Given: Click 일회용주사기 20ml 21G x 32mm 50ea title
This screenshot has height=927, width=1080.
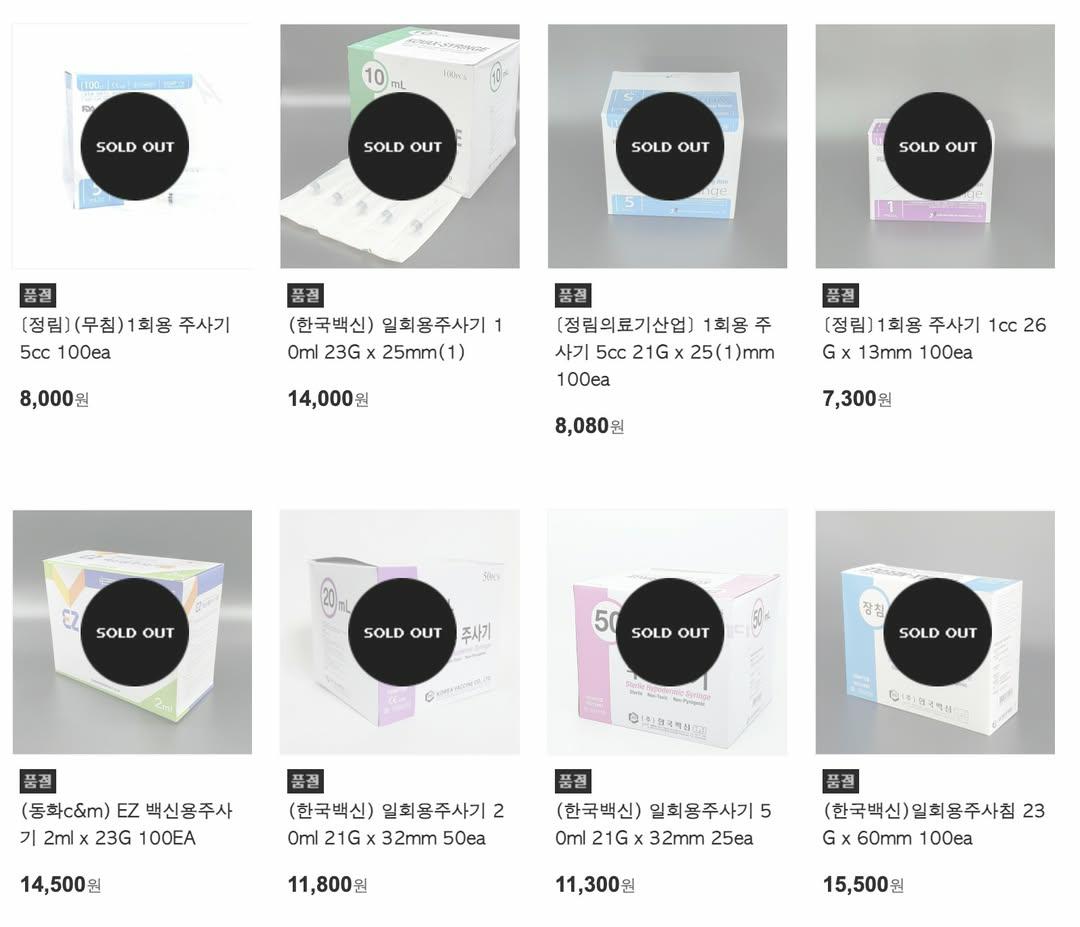Looking at the screenshot, I should tap(396, 824).
